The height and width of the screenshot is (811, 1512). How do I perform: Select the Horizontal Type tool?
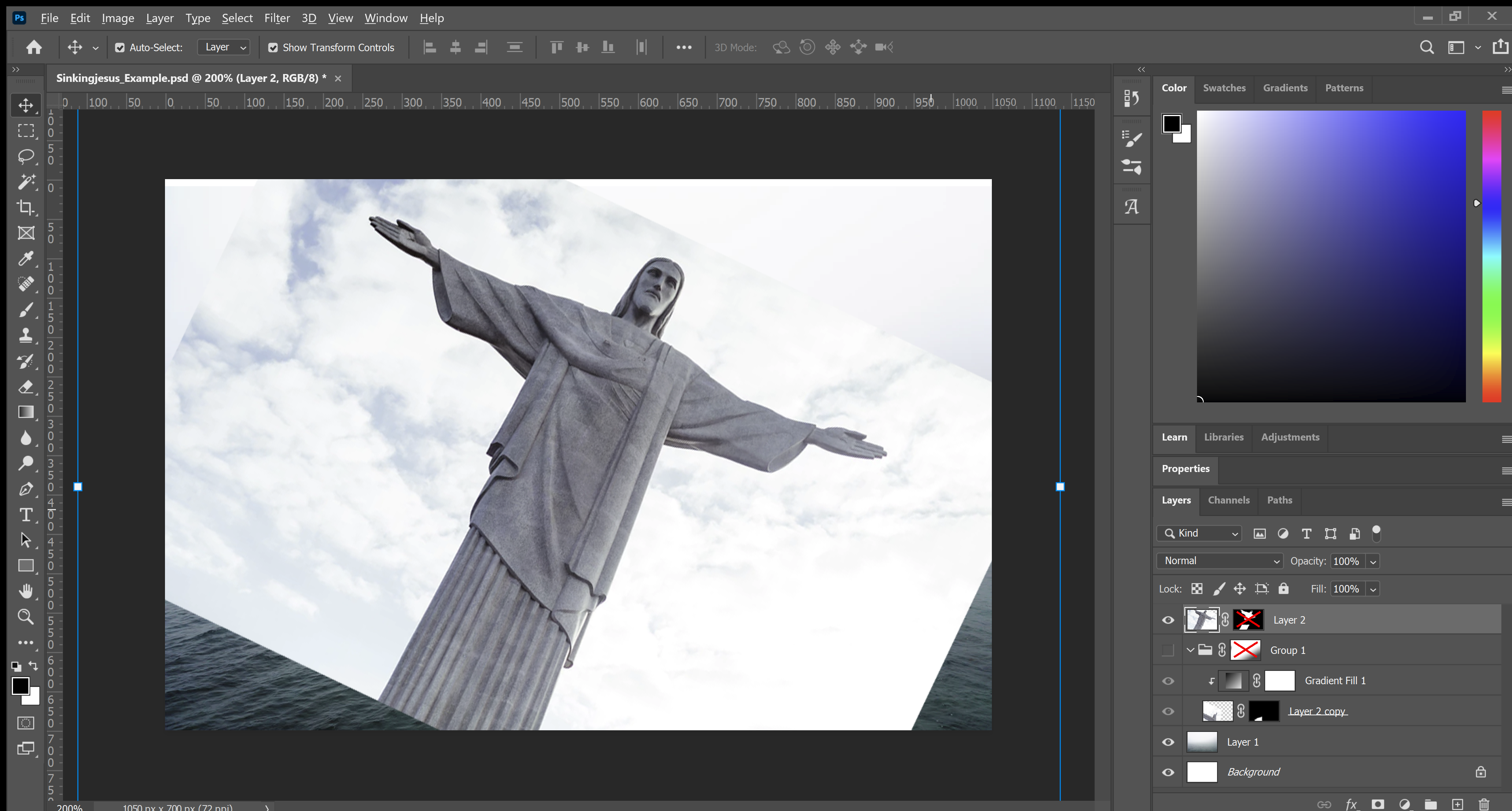click(x=26, y=515)
